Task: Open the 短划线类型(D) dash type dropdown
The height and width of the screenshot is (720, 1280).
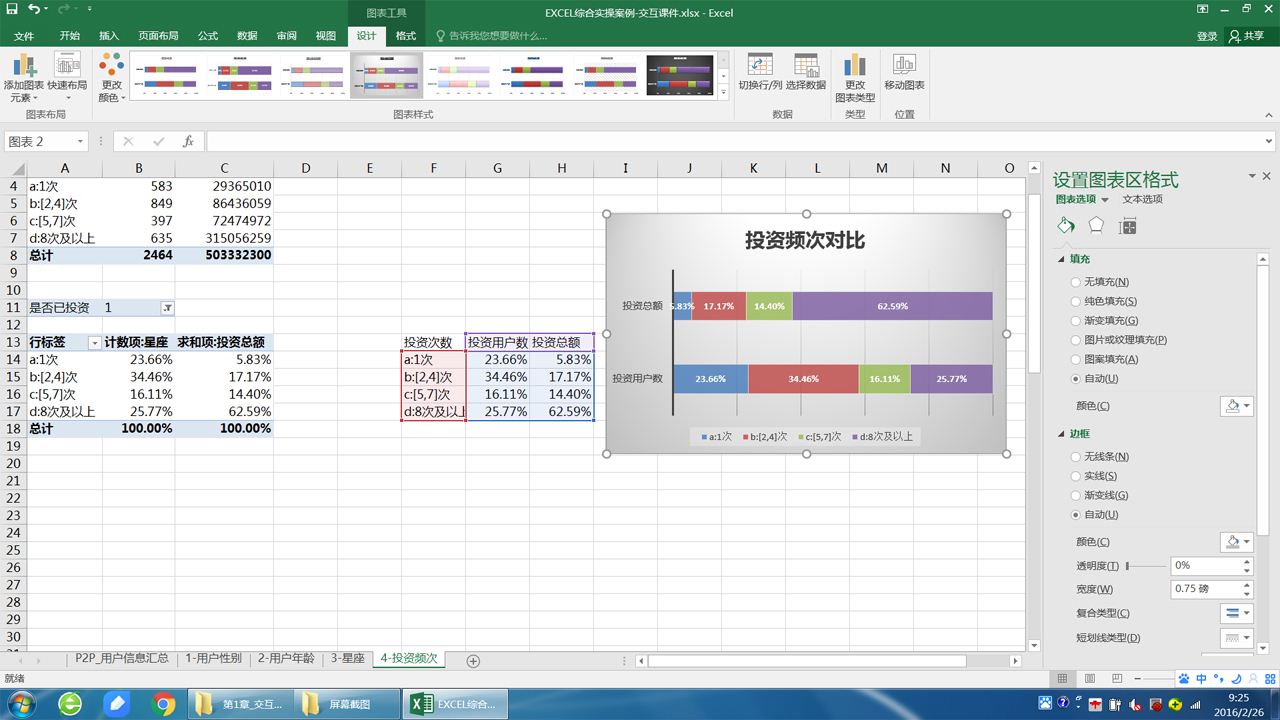Action: tap(1236, 637)
